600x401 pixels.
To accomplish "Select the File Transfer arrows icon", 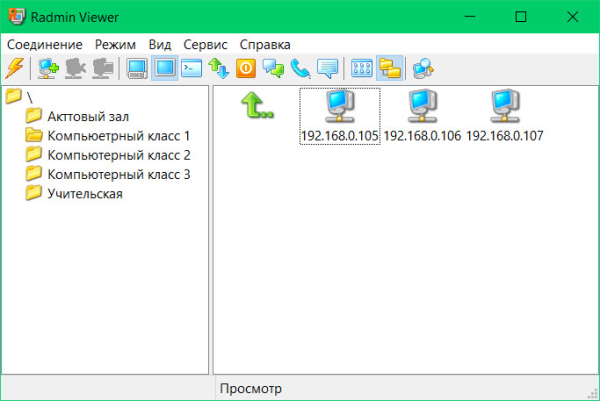I will (219, 69).
